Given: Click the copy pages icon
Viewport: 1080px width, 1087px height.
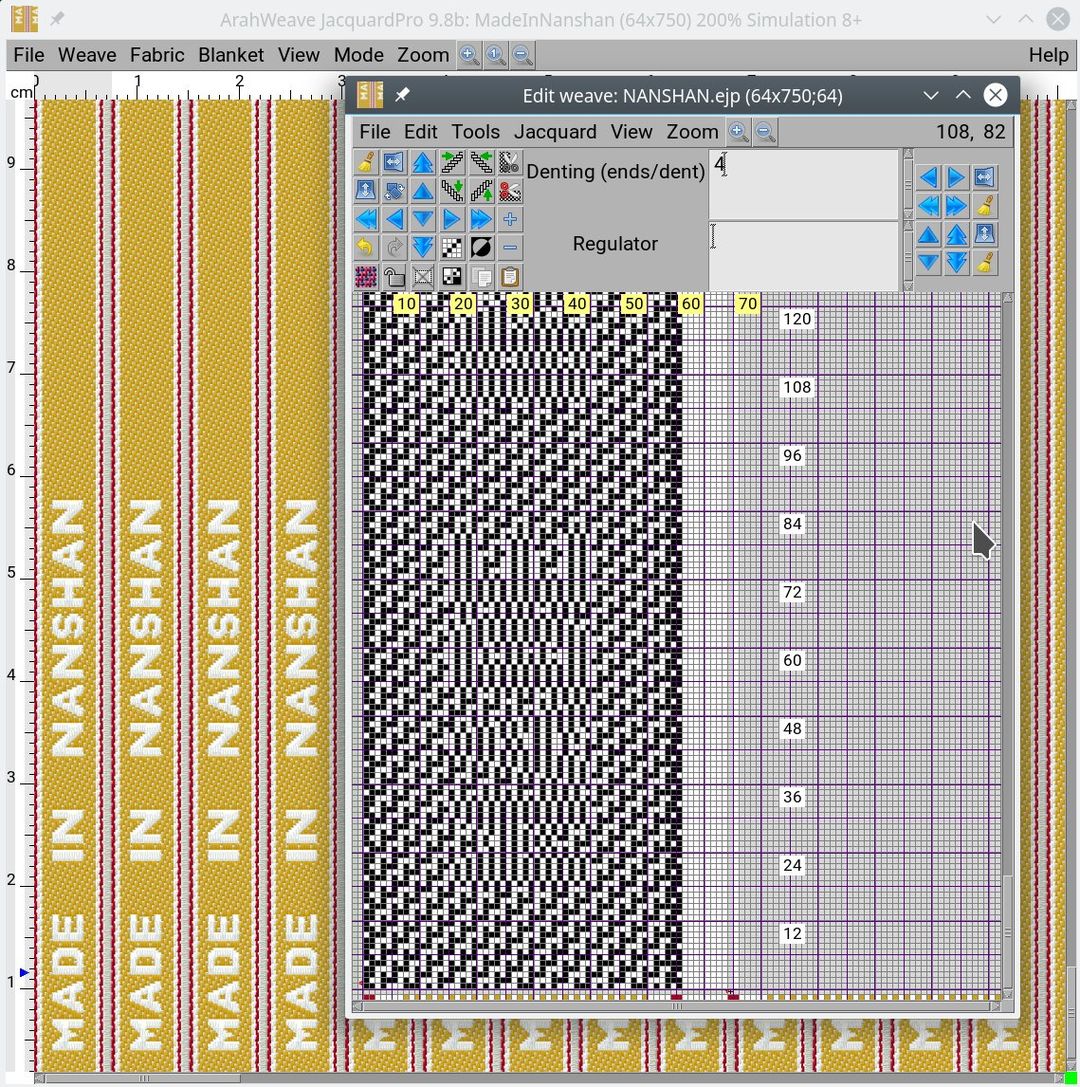Looking at the screenshot, I should point(481,277).
